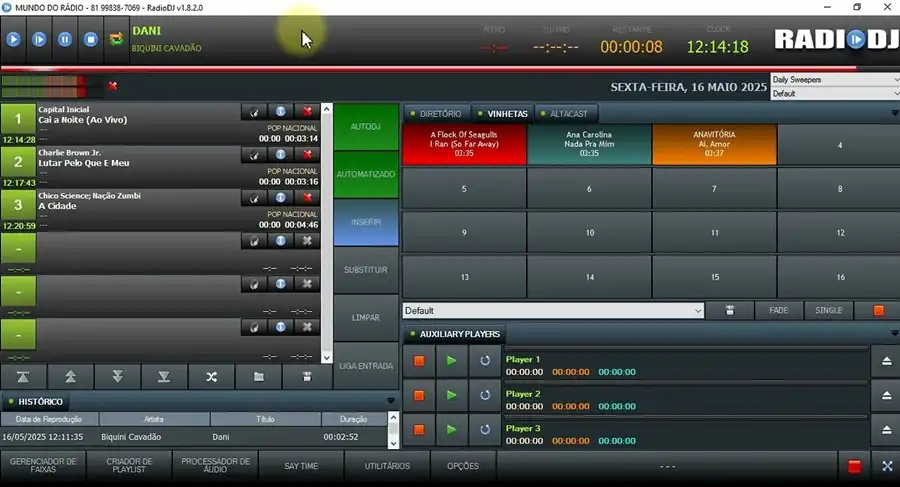Stop the main player
Viewport: 900px width, 487px height.
tap(91, 39)
